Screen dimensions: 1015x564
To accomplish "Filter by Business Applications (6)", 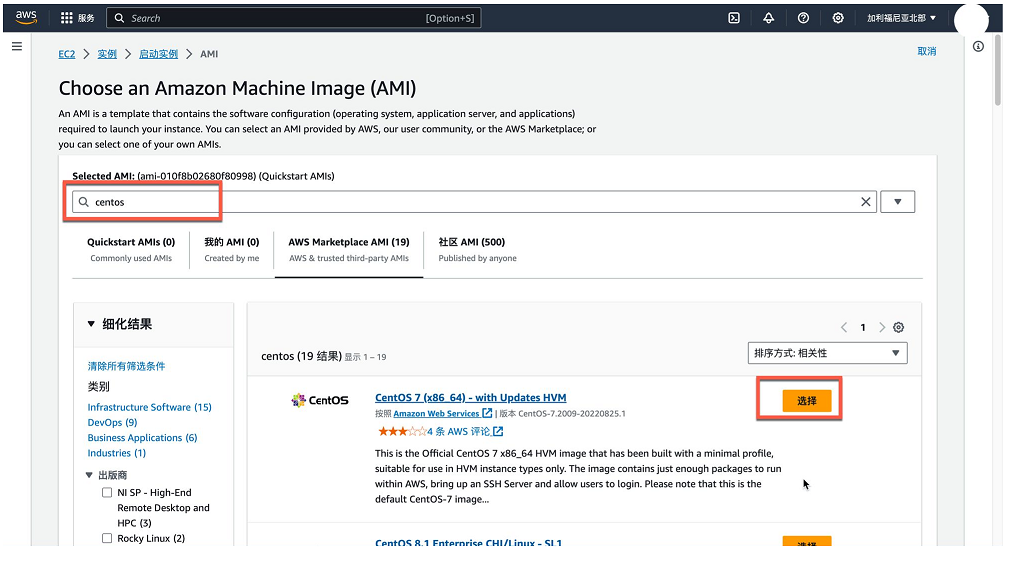I will click(142, 438).
